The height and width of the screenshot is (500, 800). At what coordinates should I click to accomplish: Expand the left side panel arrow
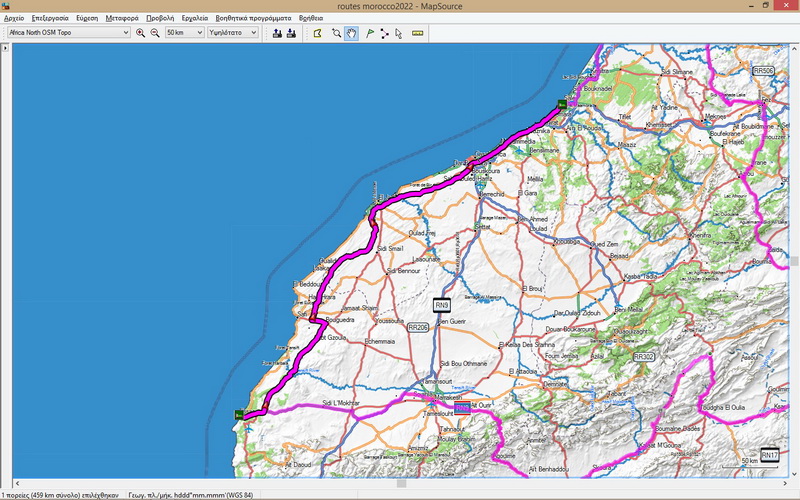click(5, 48)
